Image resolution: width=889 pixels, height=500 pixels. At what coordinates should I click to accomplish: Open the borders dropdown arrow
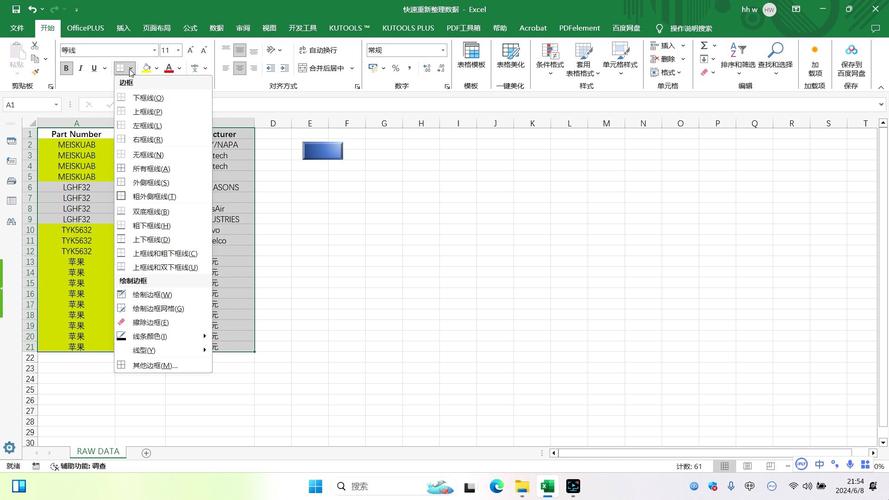131,68
